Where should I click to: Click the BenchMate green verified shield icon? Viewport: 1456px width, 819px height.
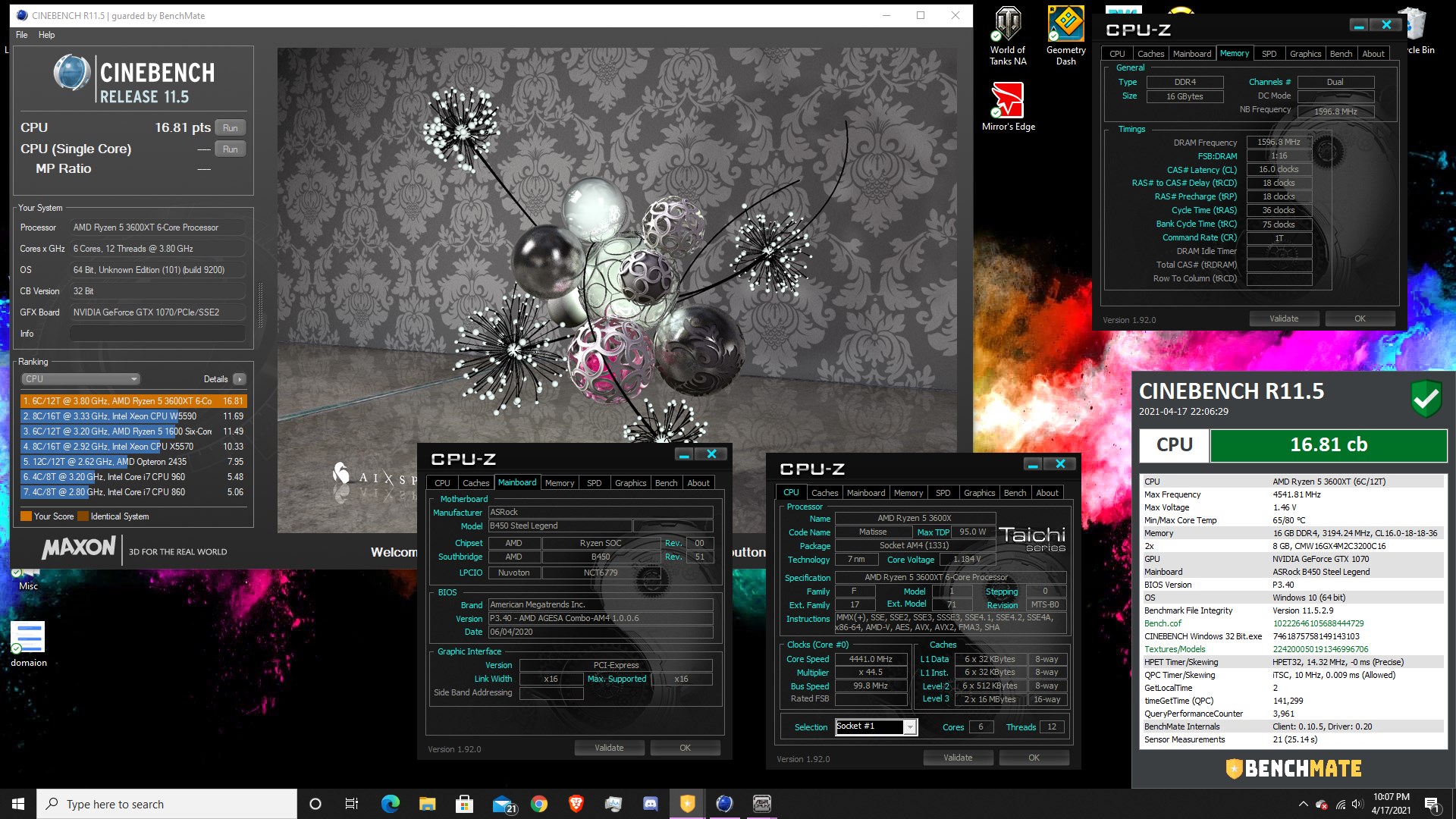click(1426, 397)
